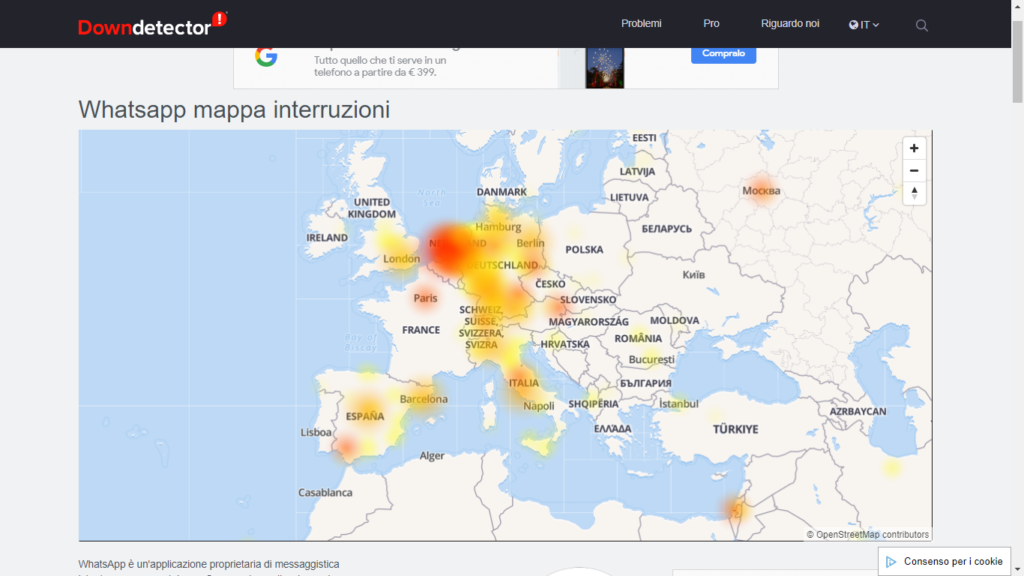Click the POLSKA country label
1024x576 pixels.
point(584,249)
